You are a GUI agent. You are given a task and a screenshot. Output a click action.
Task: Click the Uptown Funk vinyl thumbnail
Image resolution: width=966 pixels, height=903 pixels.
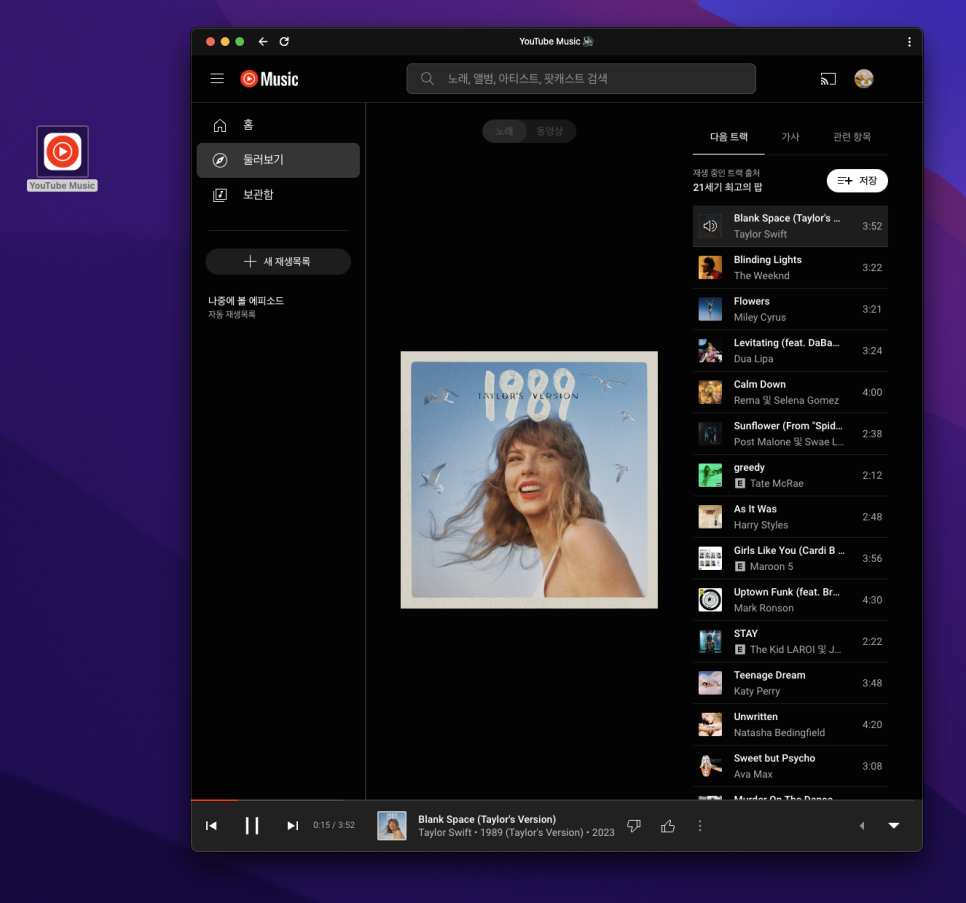coord(710,600)
